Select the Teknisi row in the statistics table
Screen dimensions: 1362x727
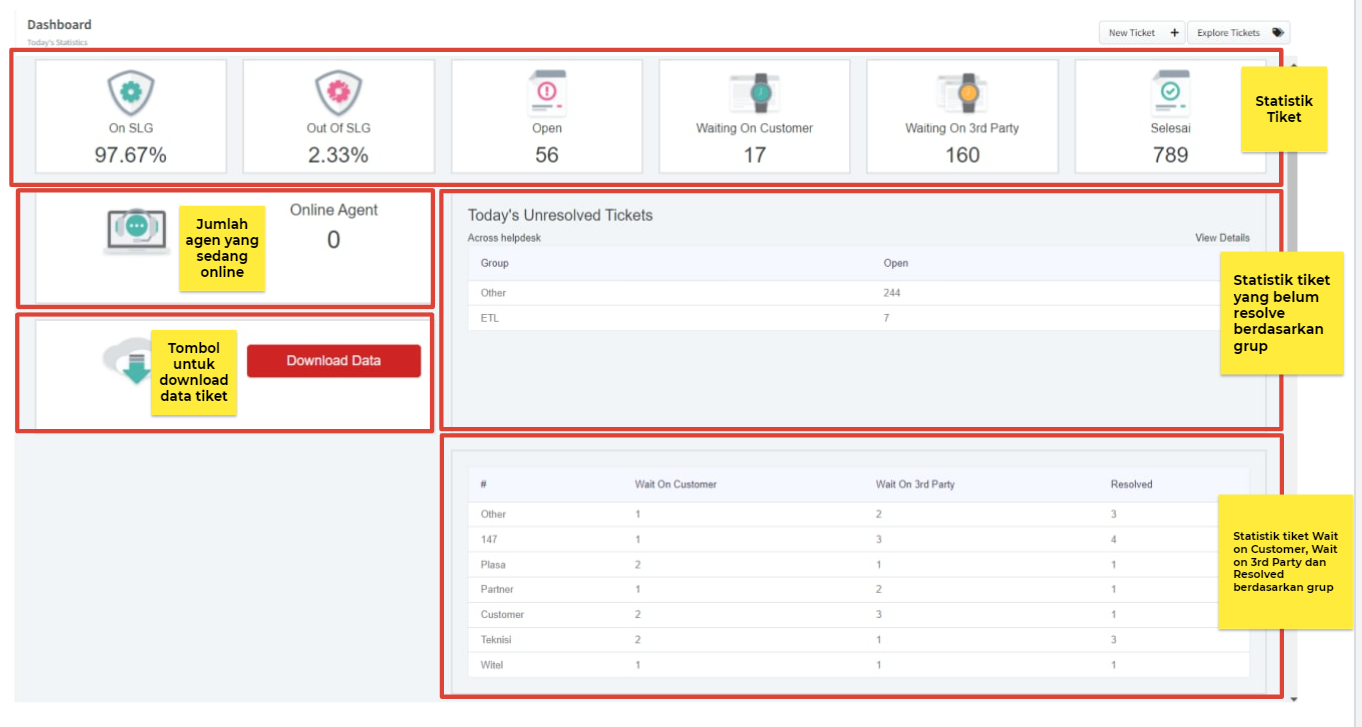tap(497, 640)
